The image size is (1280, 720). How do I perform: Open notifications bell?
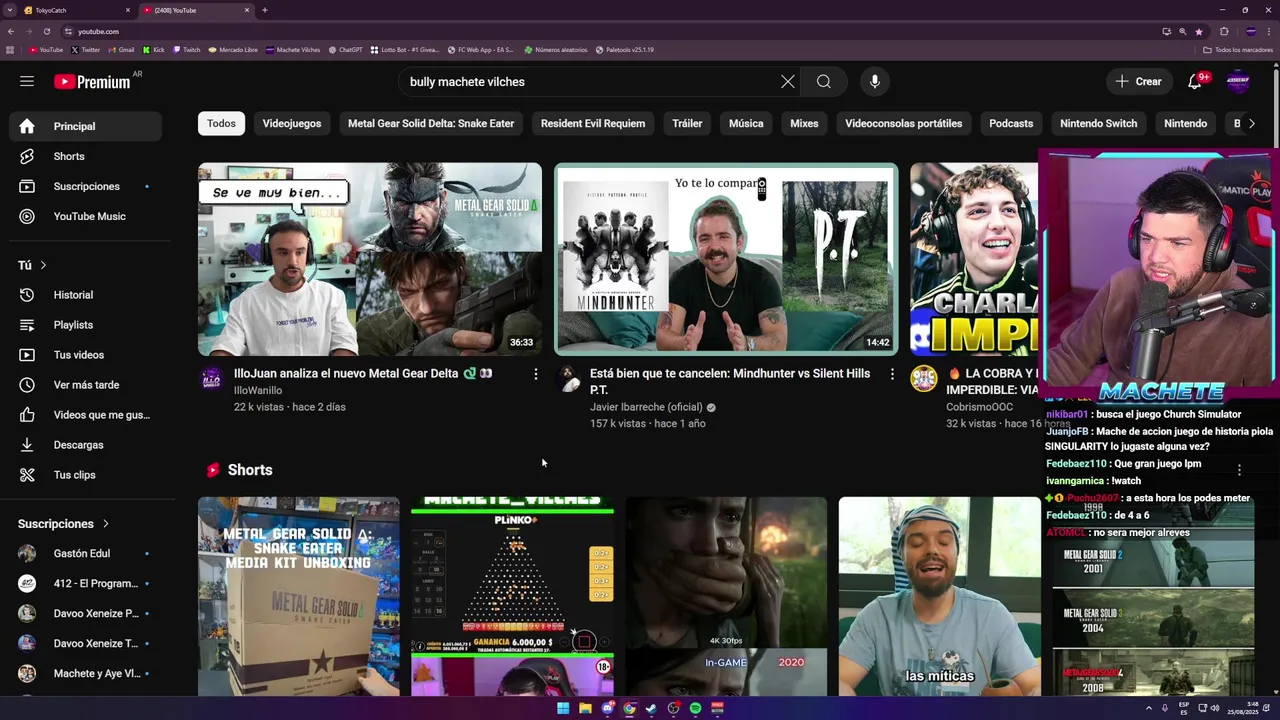(1194, 82)
